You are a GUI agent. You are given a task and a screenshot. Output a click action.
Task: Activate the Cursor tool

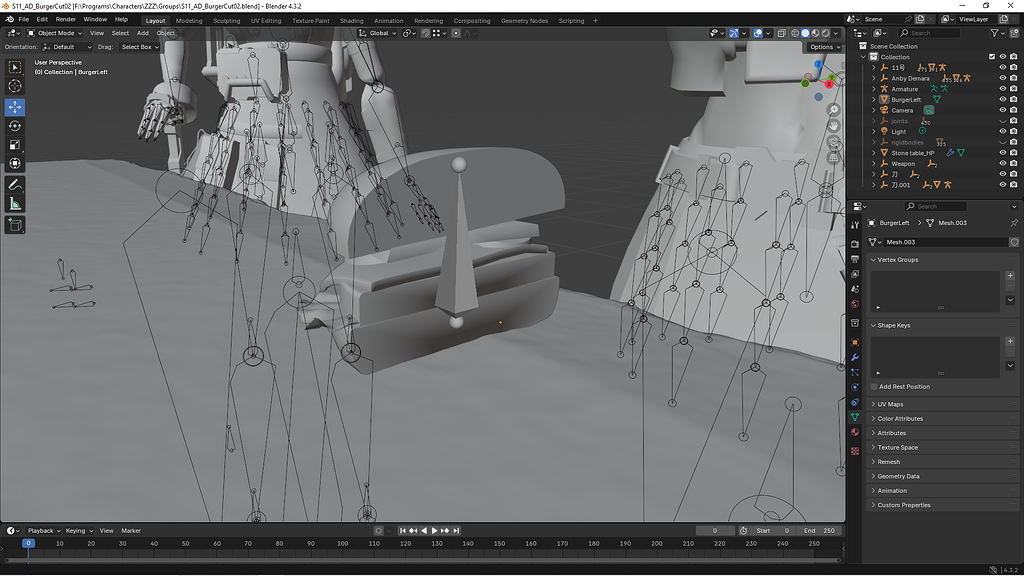[x=15, y=86]
